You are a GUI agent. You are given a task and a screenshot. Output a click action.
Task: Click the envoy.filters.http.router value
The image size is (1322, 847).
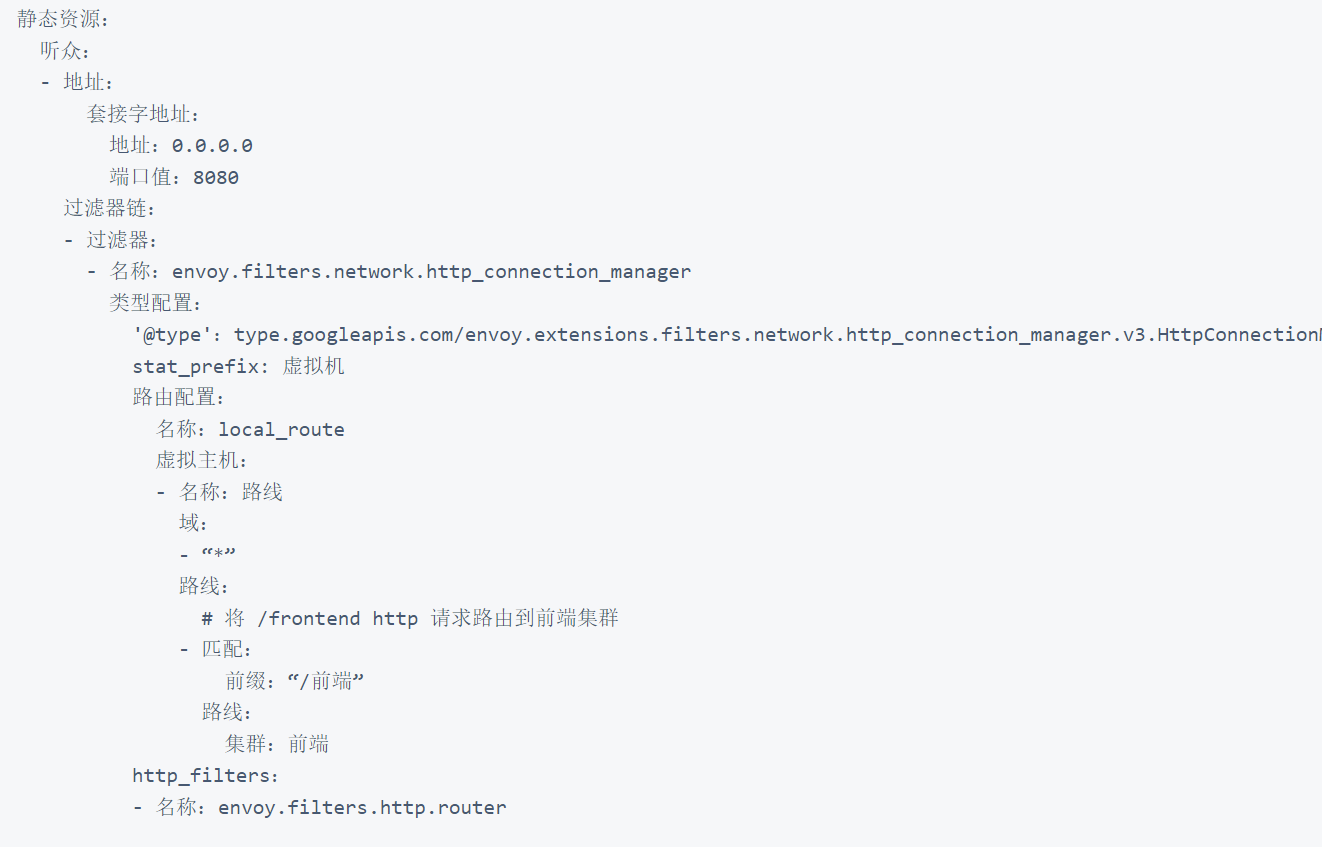[x=362, y=808]
